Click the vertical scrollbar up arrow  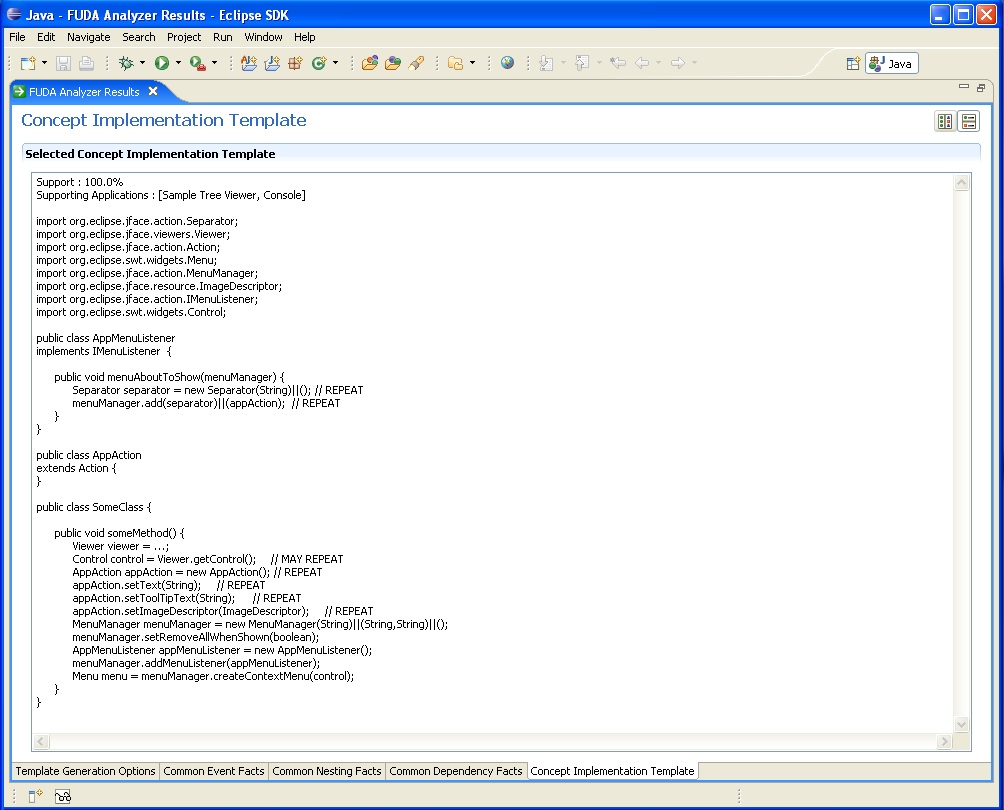pyautogui.click(x=961, y=182)
